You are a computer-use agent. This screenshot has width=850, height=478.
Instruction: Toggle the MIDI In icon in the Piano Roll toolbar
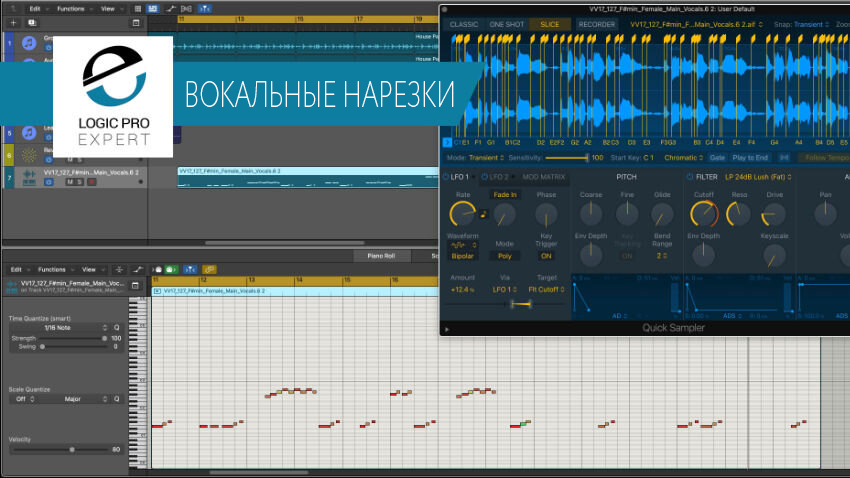coord(157,269)
